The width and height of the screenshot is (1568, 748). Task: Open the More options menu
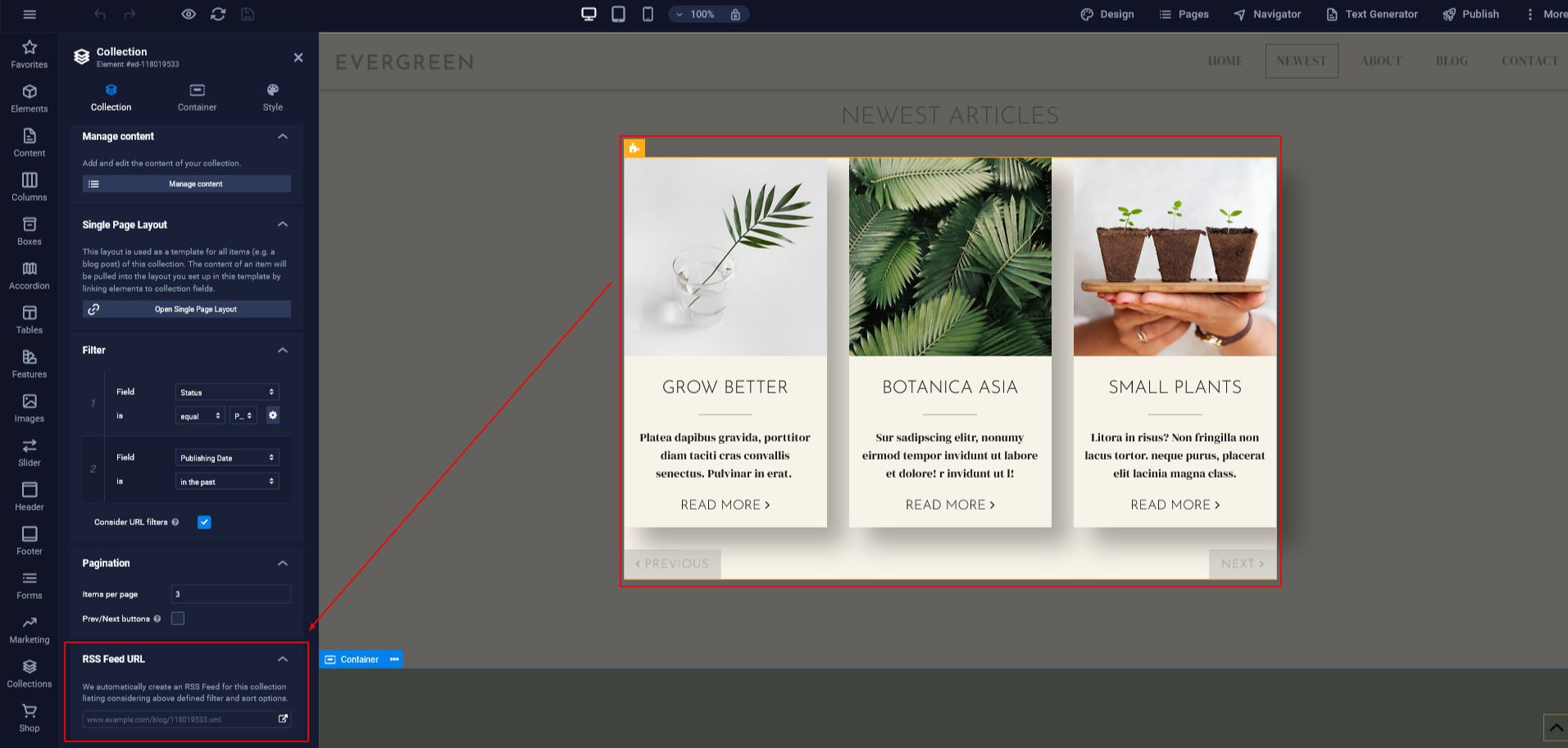point(1545,14)
